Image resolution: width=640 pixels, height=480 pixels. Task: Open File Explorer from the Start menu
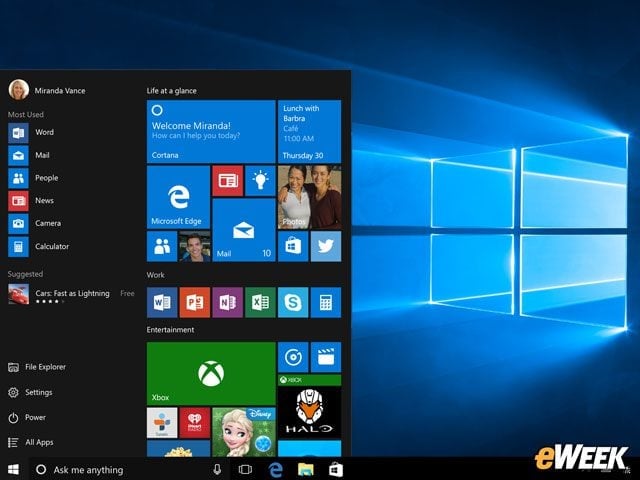(37, 367)
